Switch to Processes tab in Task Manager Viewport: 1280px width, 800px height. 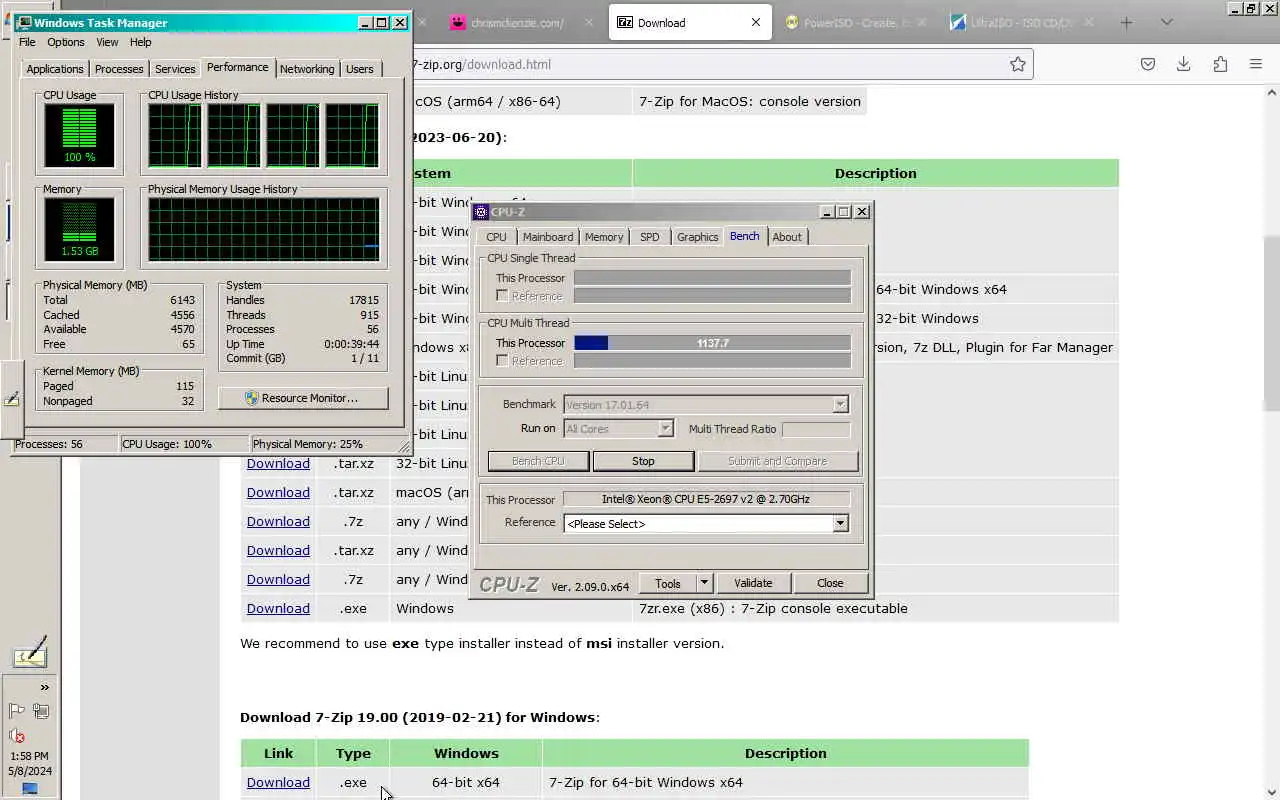click(119, 69)
